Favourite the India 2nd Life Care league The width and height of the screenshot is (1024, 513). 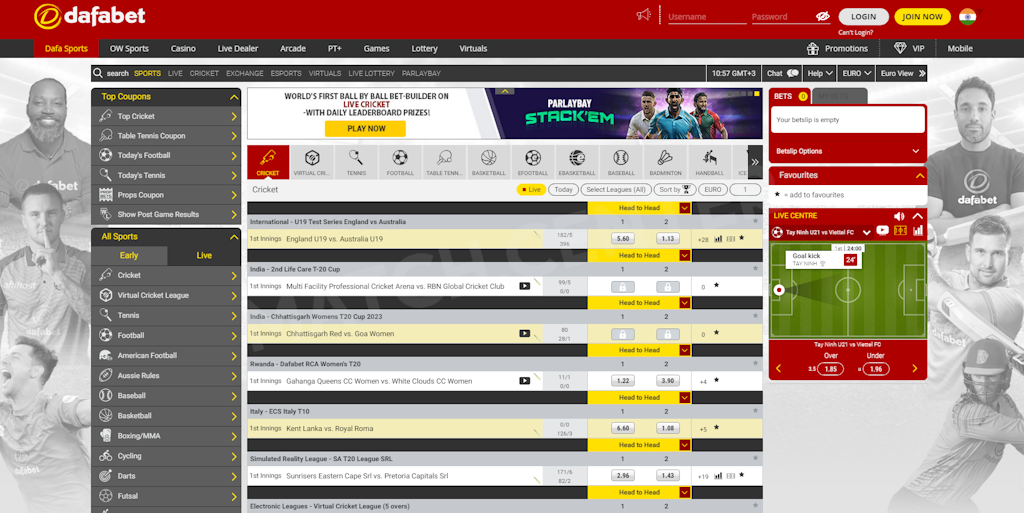[x=756, y=269]
